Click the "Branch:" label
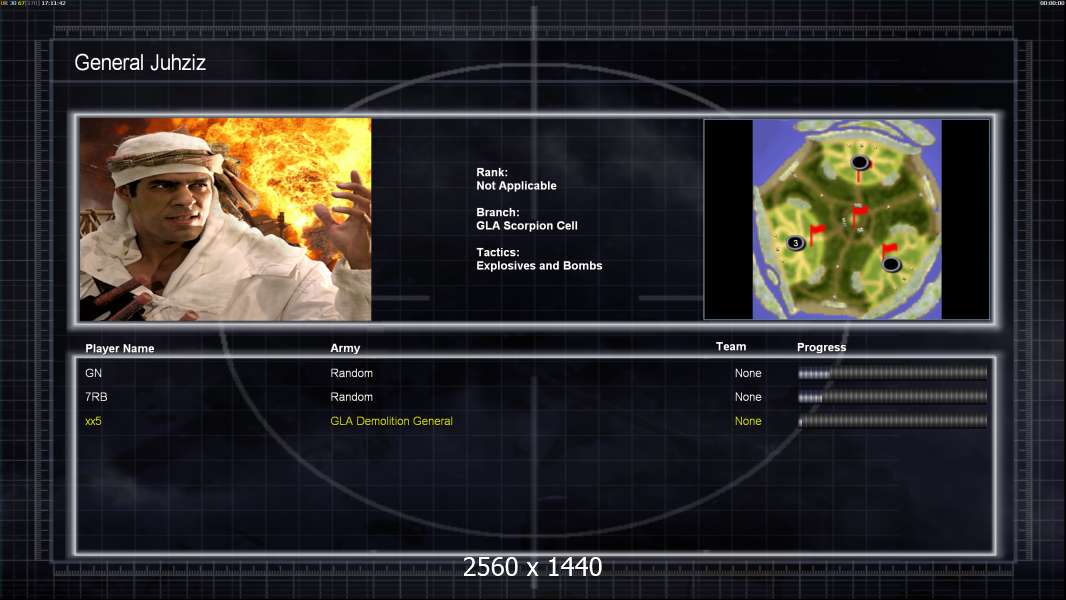The image size is (1066, 600). 498,212
